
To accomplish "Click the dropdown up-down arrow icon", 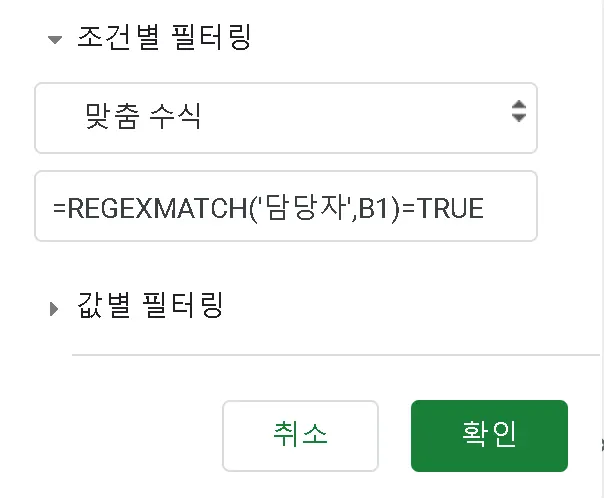I will pos(518,111).
